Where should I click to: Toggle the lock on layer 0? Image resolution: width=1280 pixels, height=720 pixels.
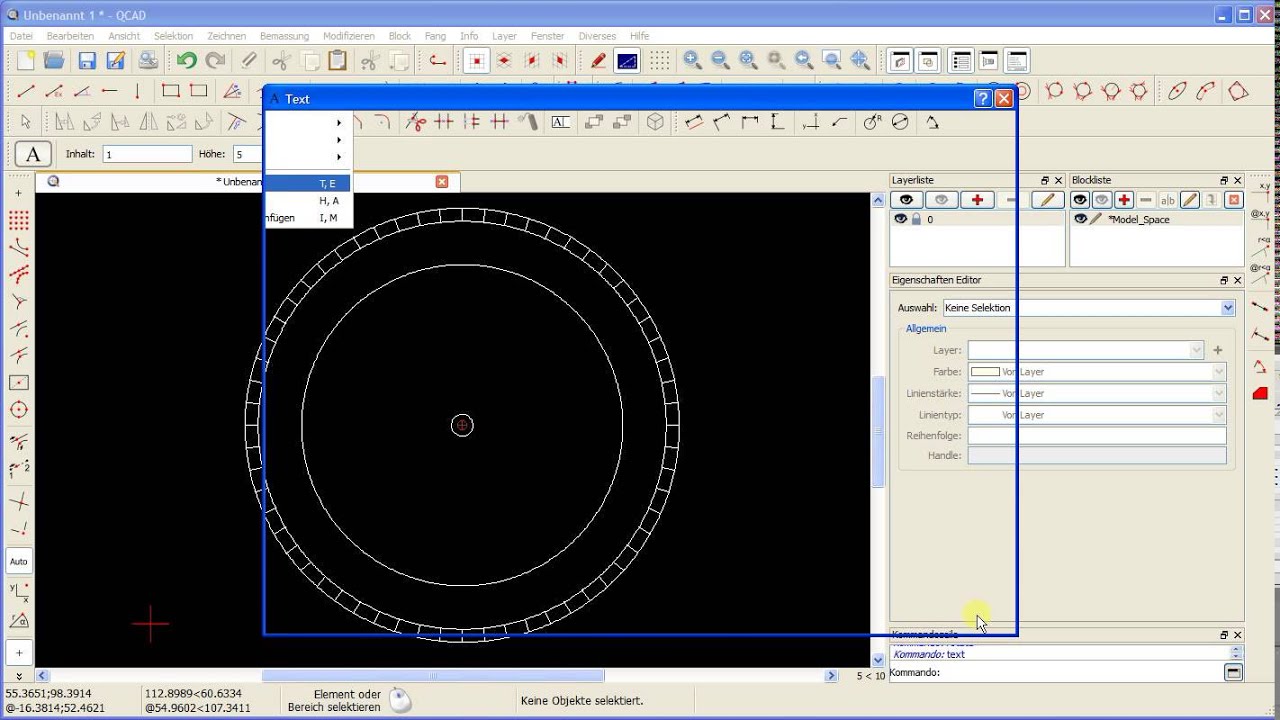coord(915,219)
